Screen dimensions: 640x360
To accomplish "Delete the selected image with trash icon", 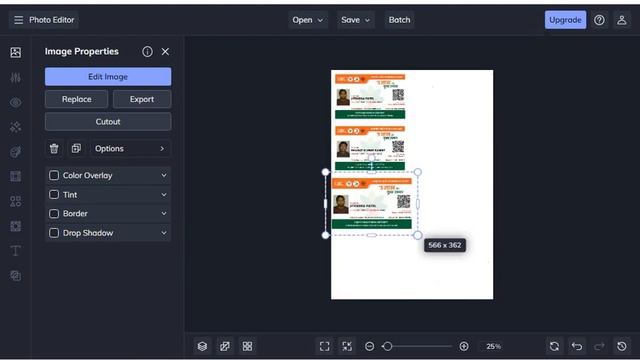I will [54, 149].
